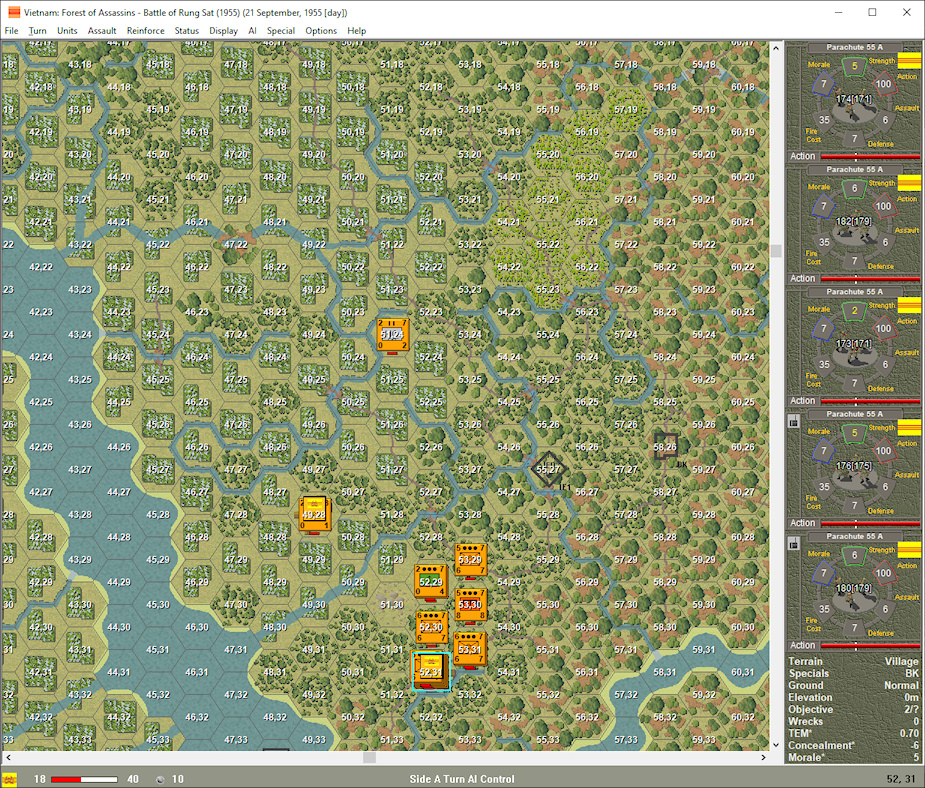Click the Terrain Village info row
Screen dimensions: 925x788
point(853,661)
